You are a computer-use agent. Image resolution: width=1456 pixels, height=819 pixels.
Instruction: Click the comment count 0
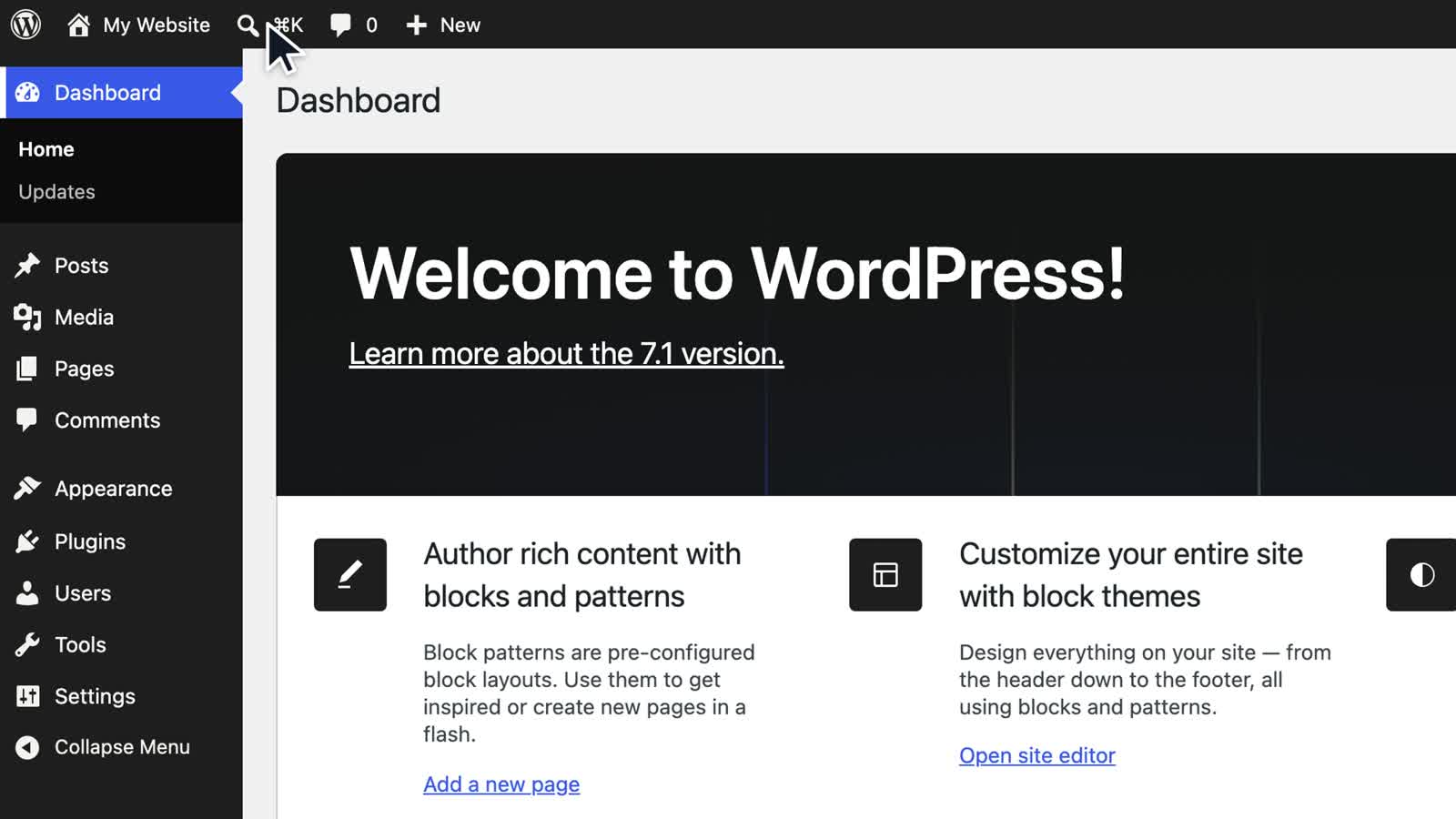click(371, 25)
